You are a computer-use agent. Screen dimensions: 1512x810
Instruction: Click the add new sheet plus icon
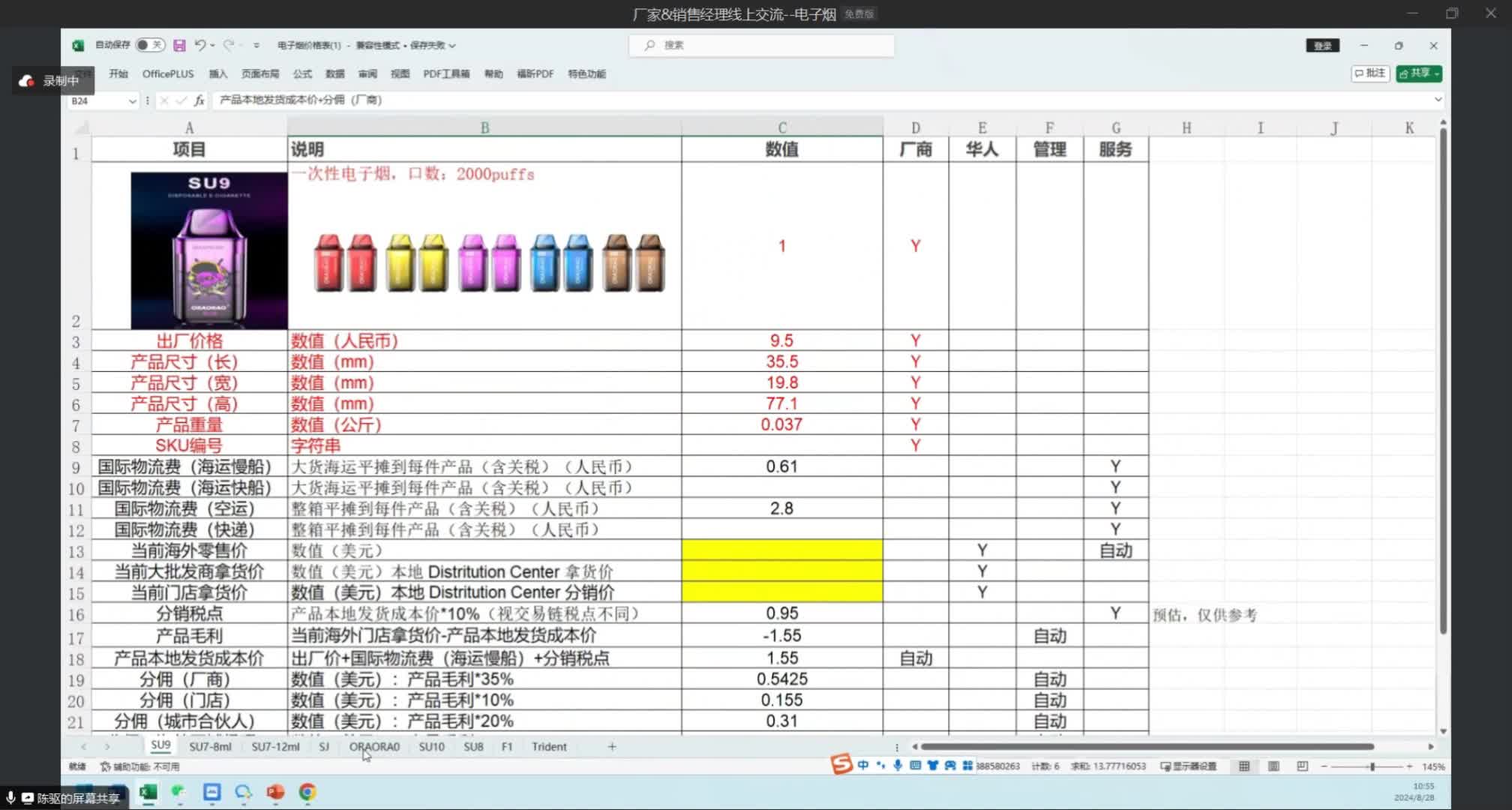pyautogui.click(x=612, y=747)
